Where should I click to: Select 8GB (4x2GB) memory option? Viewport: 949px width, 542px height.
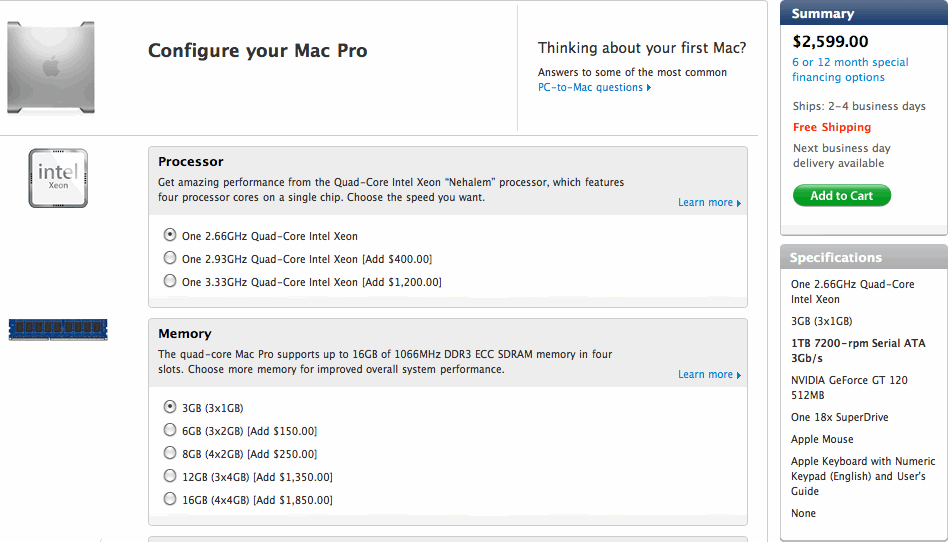(170, 452)
